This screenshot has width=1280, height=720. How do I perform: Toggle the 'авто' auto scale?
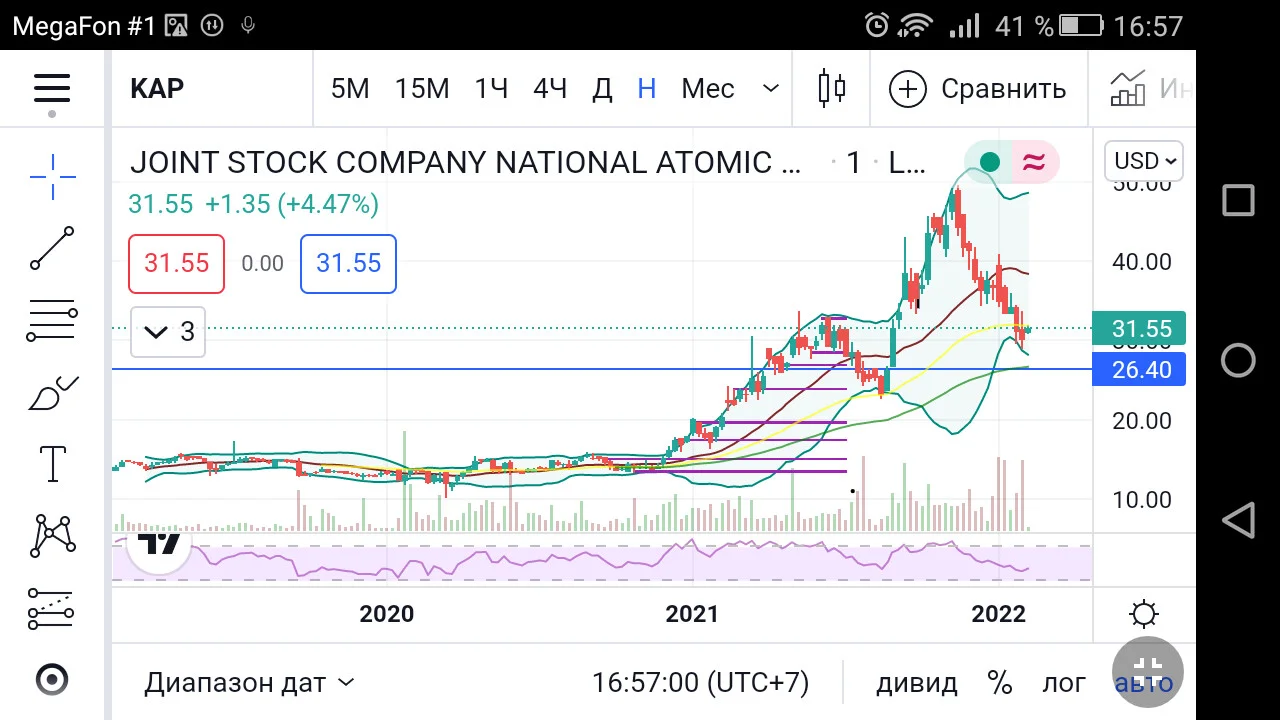click(x=1144, y=683)
